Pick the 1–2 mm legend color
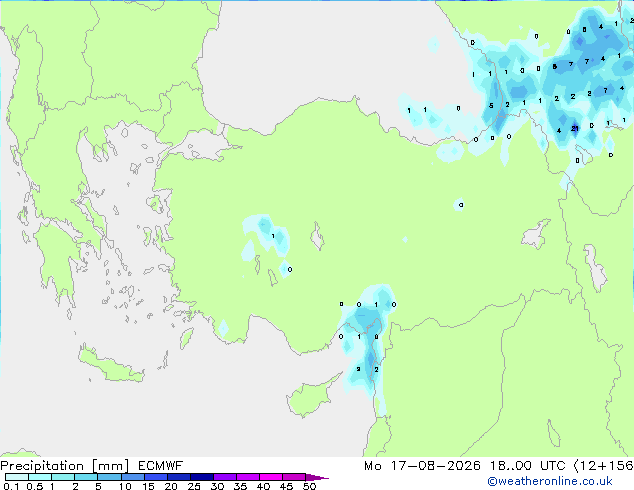The width and height of the screenshot is (634, 490). 63,477
